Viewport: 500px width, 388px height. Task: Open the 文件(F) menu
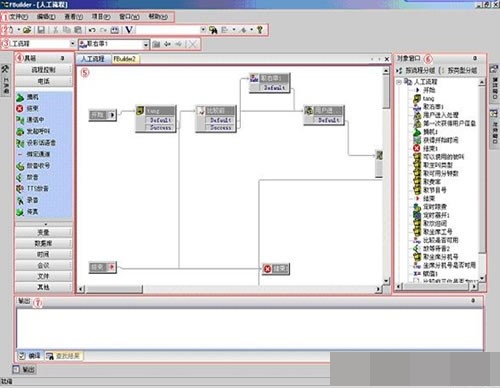[x=18, y=17]
